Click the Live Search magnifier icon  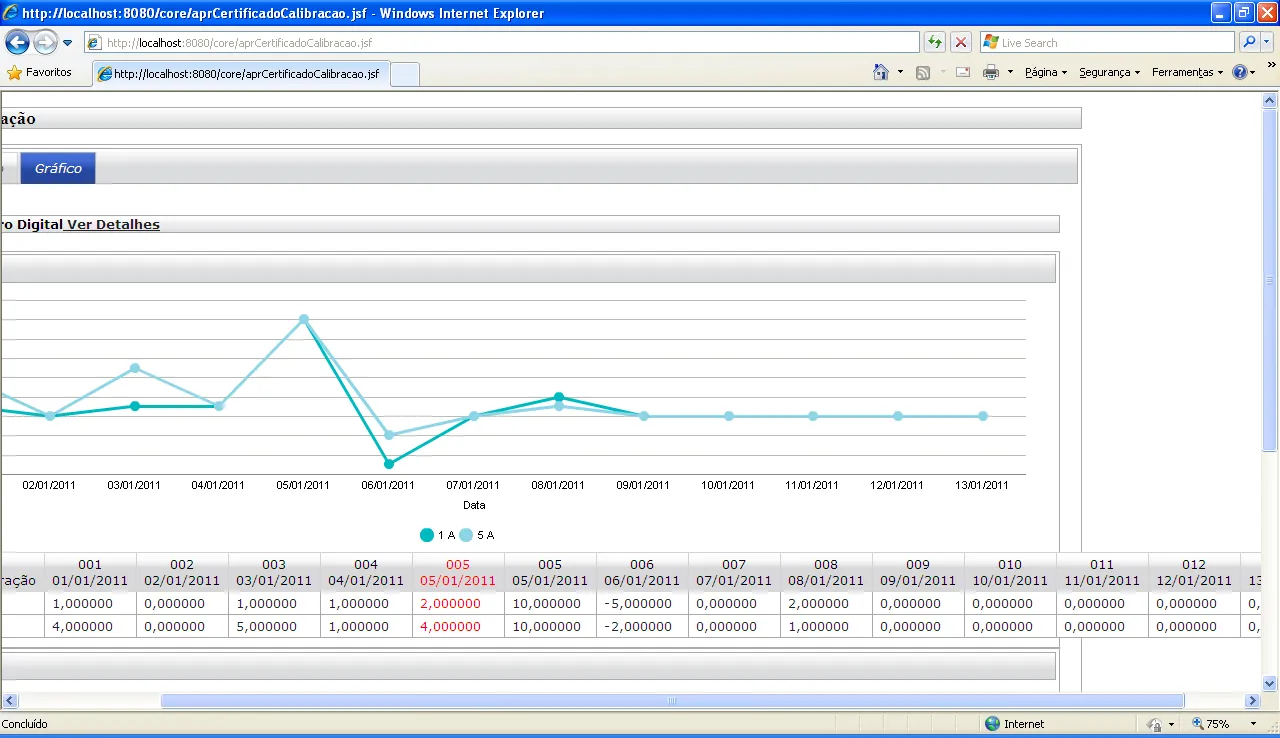(x=1249, y=42)
